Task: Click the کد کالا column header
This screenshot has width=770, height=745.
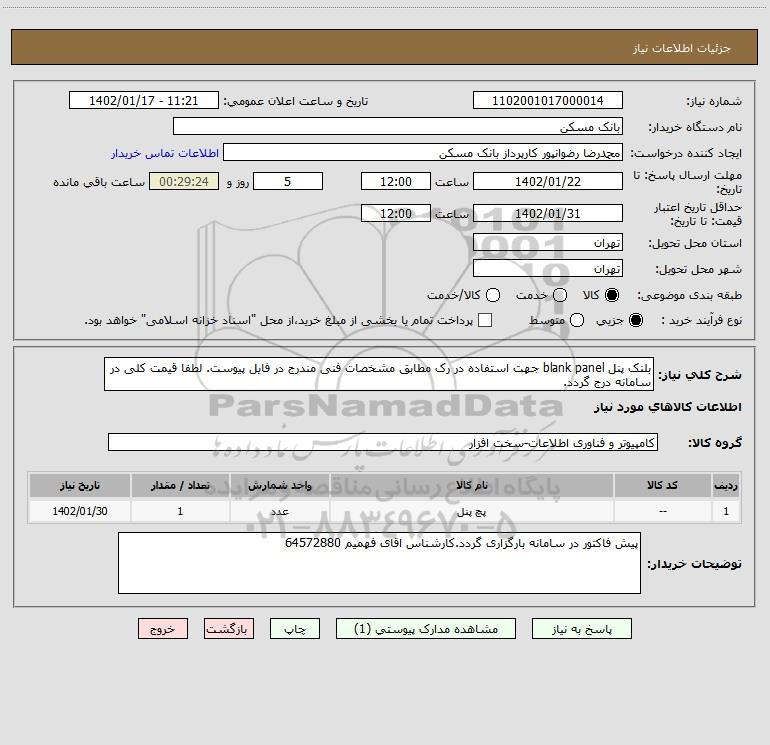Action: [x=662, y=485]
